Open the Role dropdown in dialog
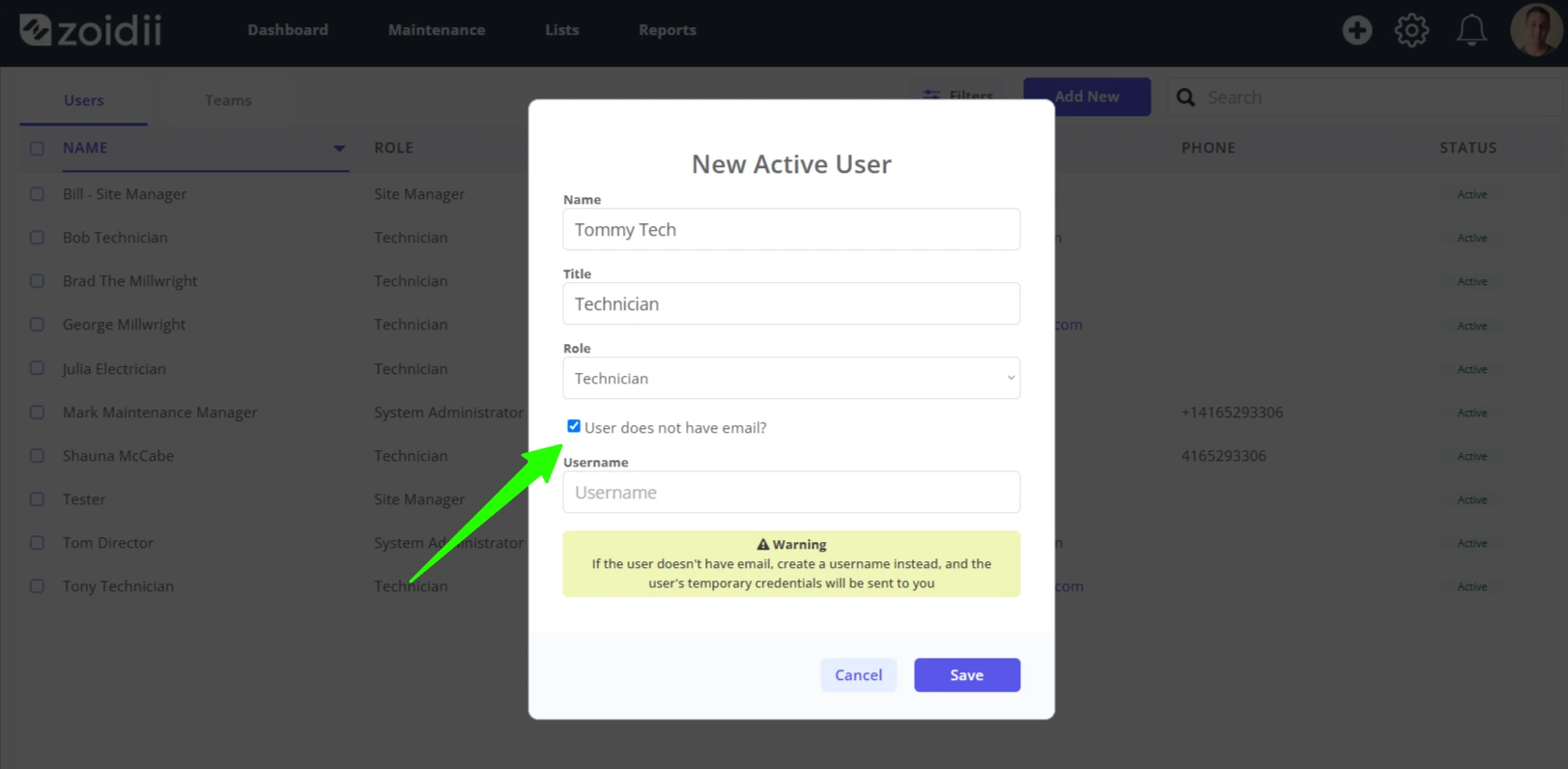1568x769 pixels. pos(791,378)
